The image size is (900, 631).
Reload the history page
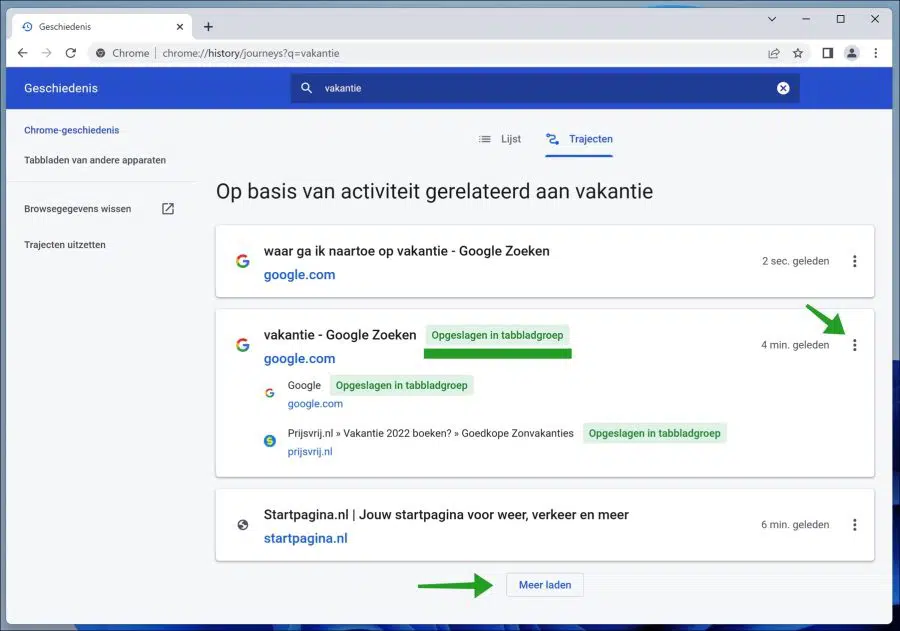(x=71, y=53)
